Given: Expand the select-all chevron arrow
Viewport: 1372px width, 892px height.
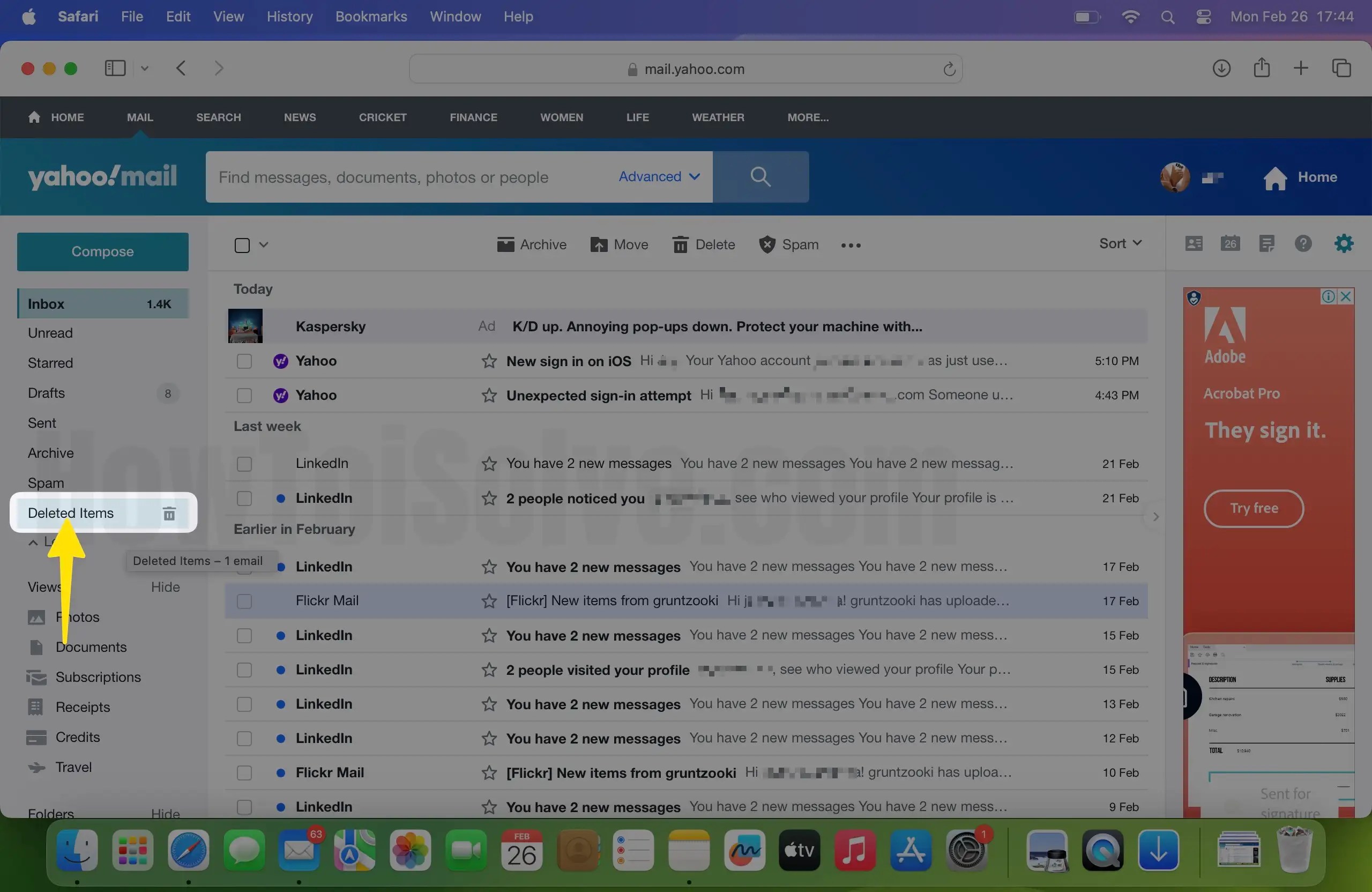Looking at the screenshot, I should coord(264,244).
